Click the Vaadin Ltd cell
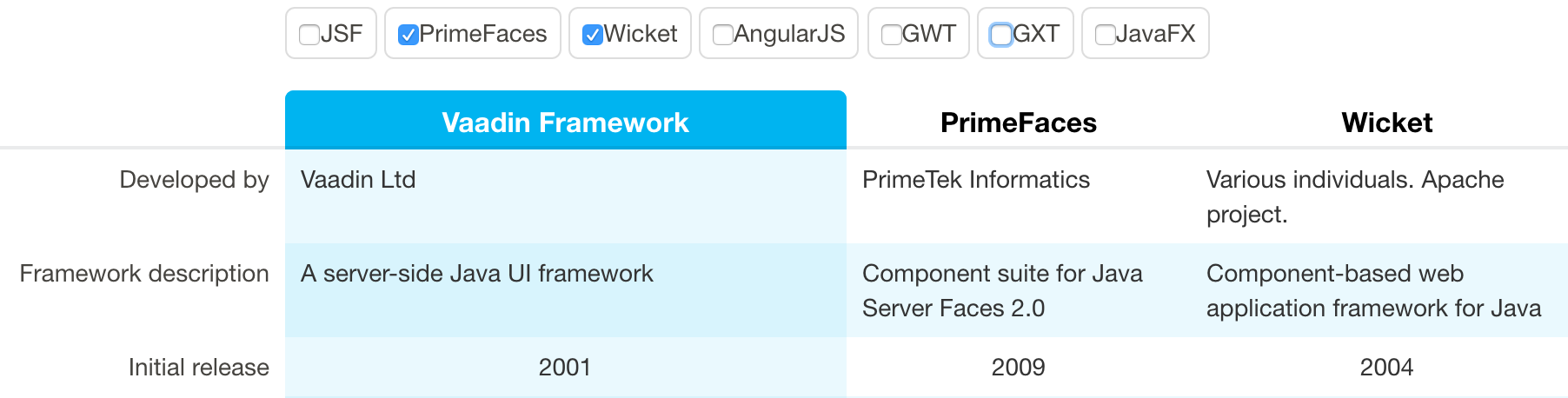 pyautogui.click(x=358, y=180)
